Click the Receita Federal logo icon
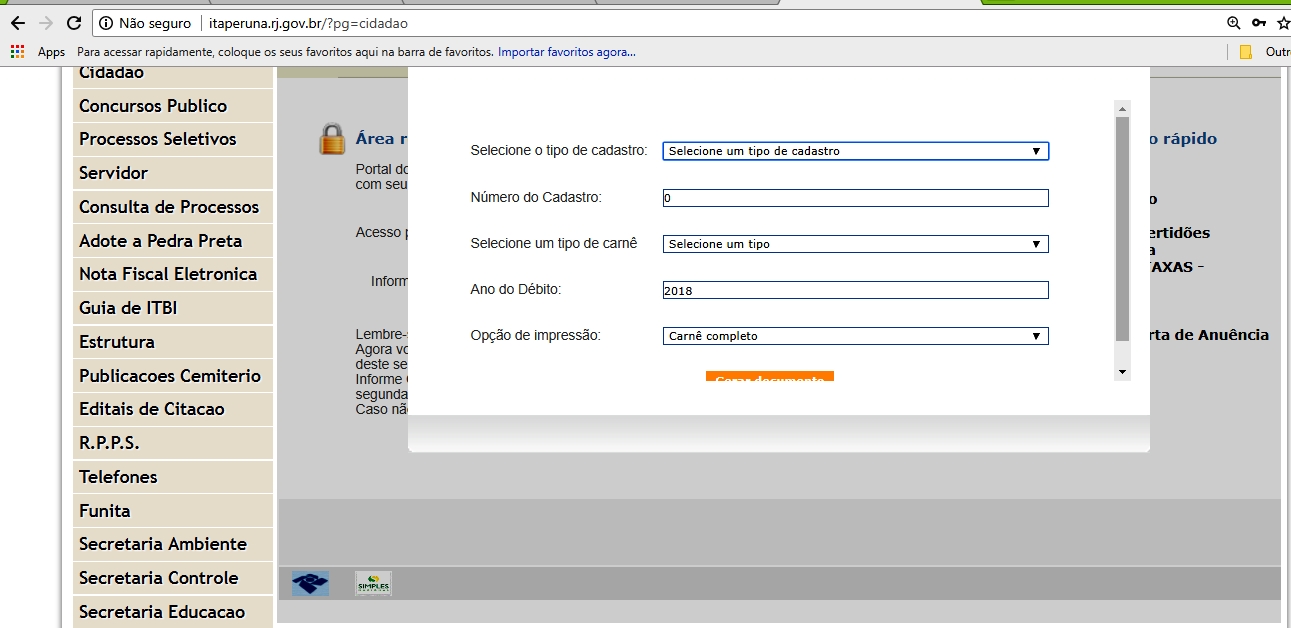The height and width of the screenshot is (628, 1291). pyautogui.click(x=310, y=583)
